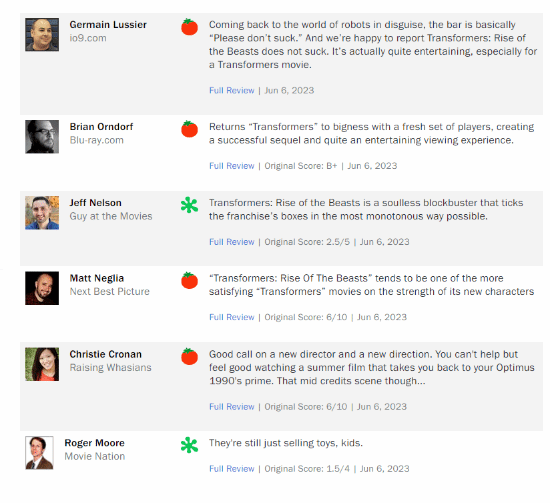Open Germain Lussier's profile photo
This screenshot has height=503, width=550.
tap(42, 35)
